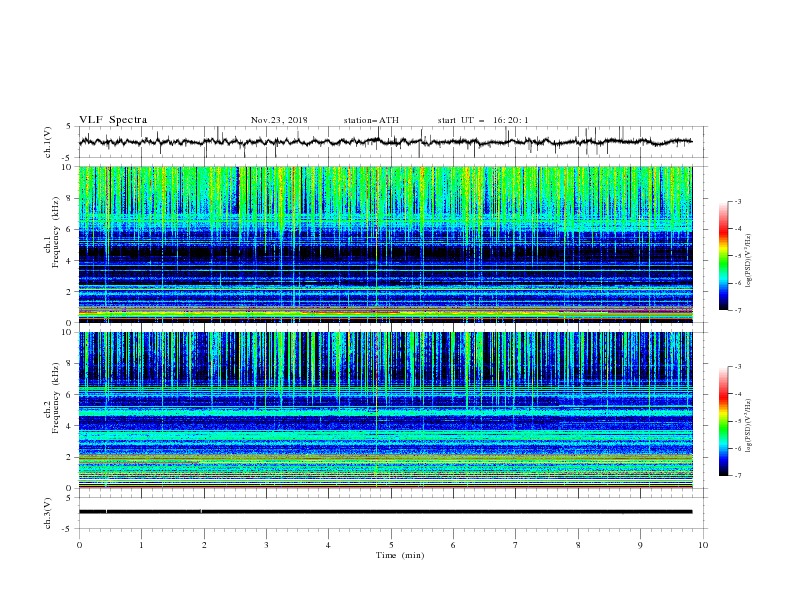
Task: Click the ch.1 PSD color scale bar
Action: tap(723, 255)
